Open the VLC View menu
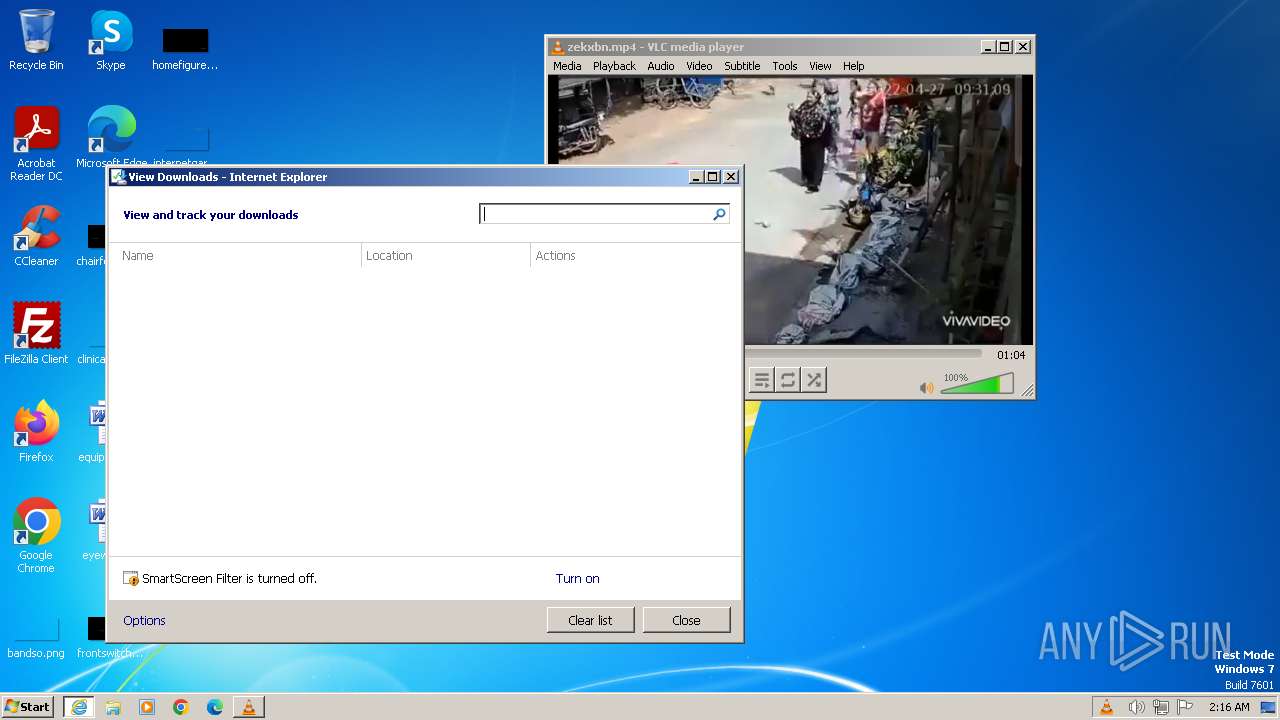The image size is (1280, 720). (820, 66)
